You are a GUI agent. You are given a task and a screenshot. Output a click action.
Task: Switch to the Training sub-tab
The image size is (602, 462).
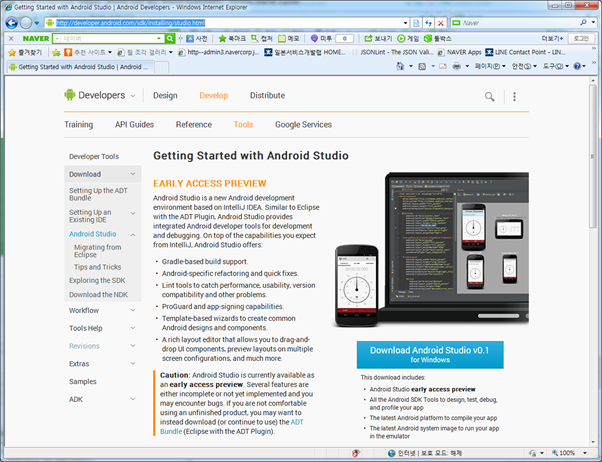click(79, 124)
